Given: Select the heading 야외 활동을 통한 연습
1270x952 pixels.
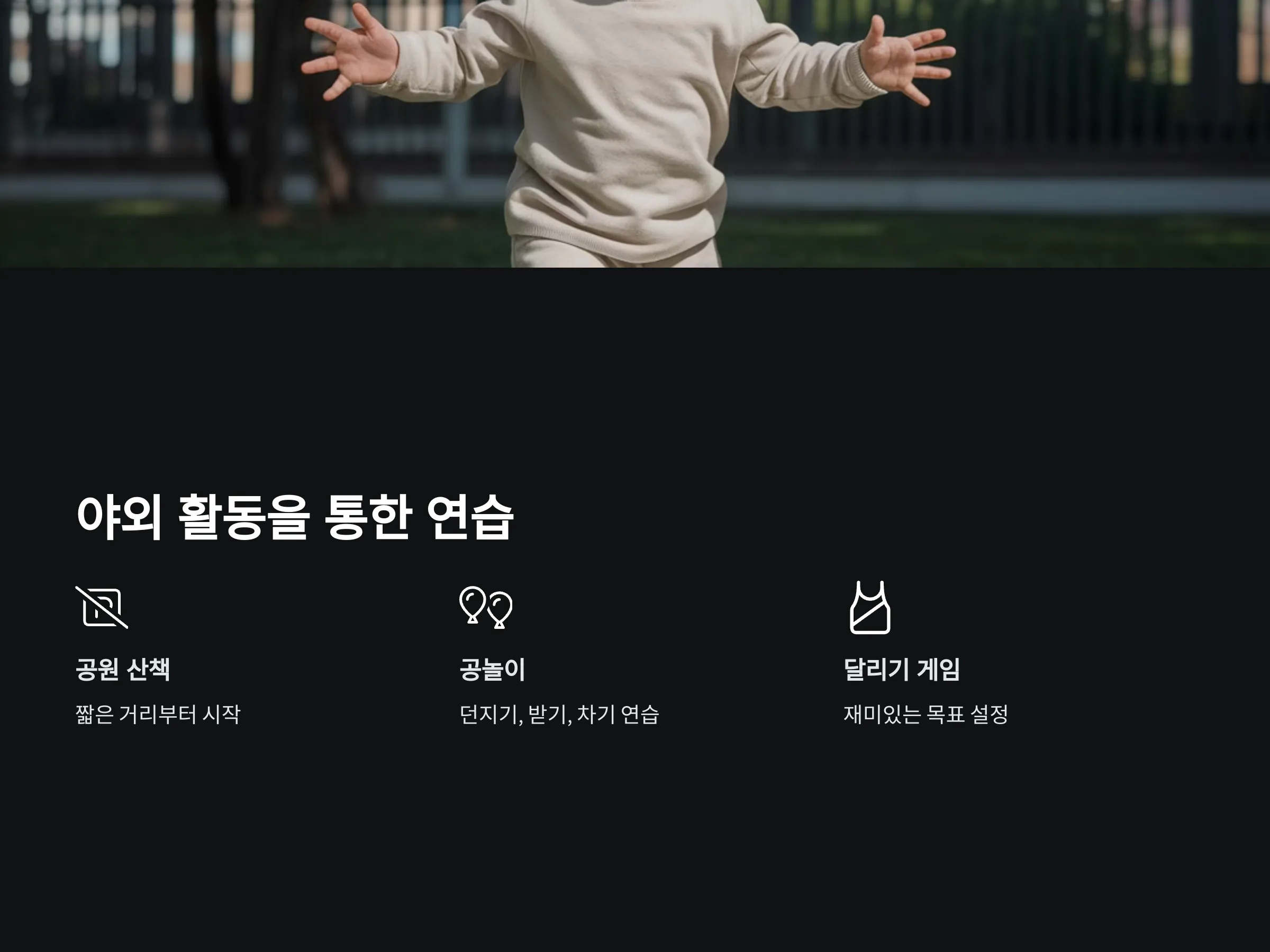Looking at the screenshot, I should coord(295,517).
